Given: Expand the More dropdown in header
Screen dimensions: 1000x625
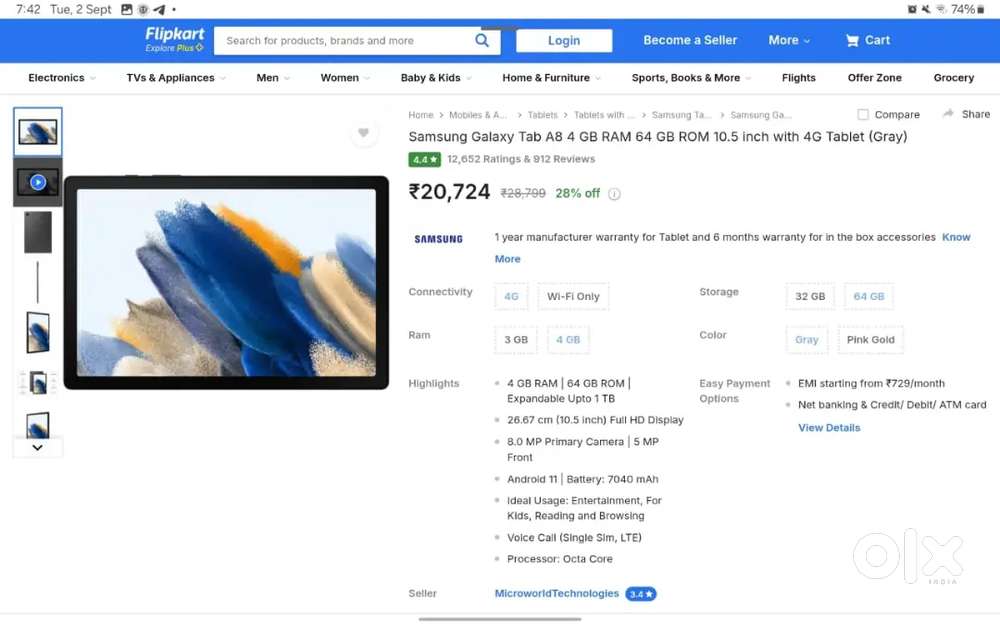Looking at the screenshot, I should click(789, 41).
